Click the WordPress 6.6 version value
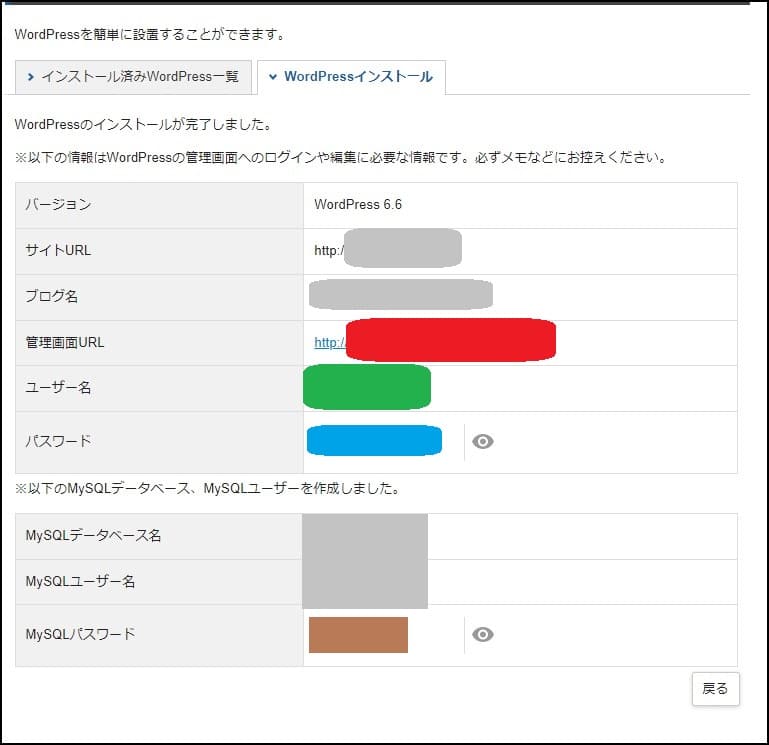Image resolution: width=769 pixels, height=745 pixels. click(358, 205)
